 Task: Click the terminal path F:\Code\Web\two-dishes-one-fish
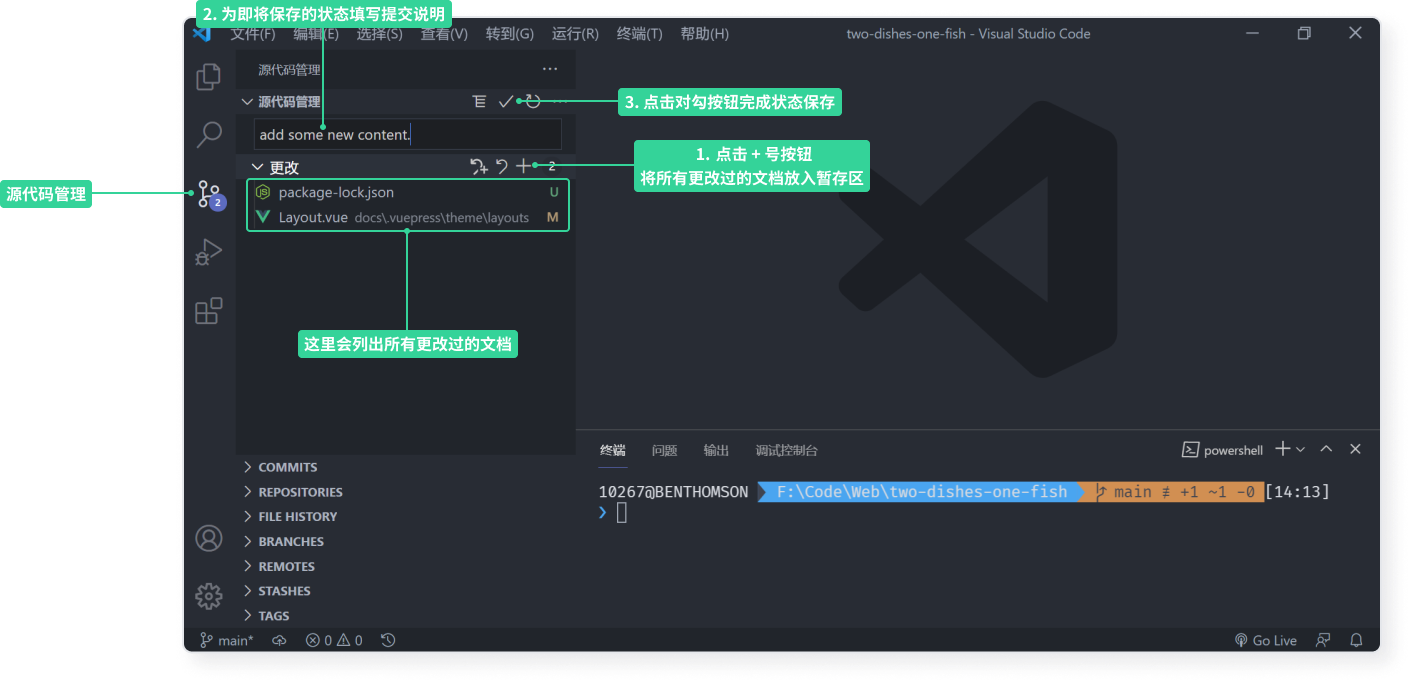(x=922, y=492)
